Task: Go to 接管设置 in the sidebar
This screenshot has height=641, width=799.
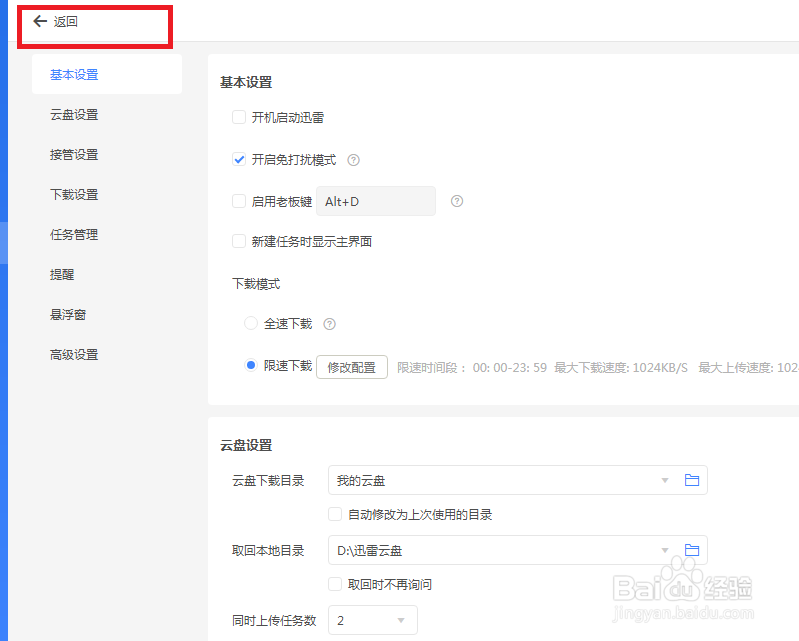Action: tap(74, 154)
